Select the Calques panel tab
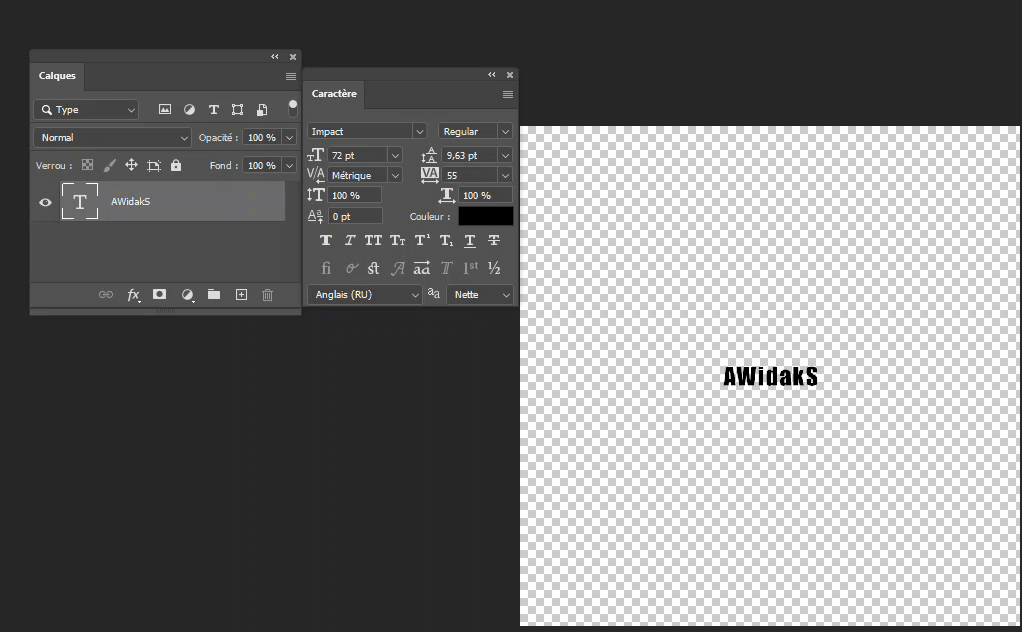 57,76
